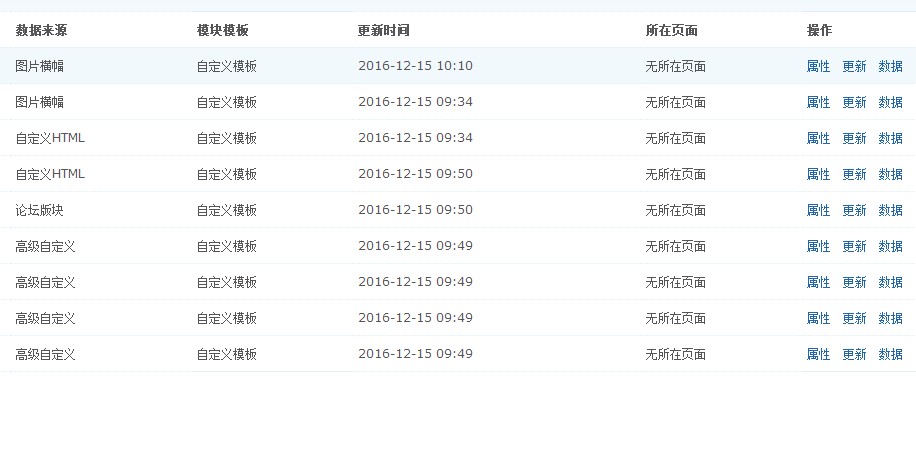Click the 模块模板 column header

(223, 30)
